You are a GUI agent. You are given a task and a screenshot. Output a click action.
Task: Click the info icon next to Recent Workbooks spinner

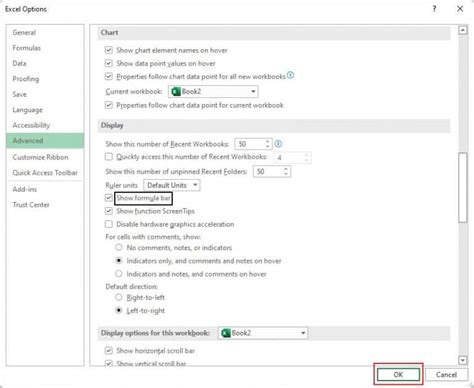click(278, 144)
